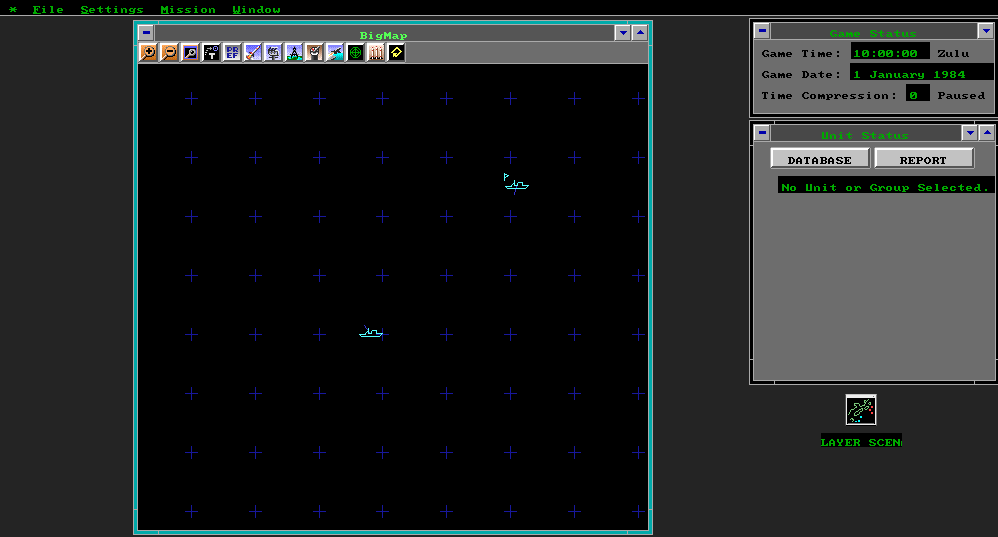This screenshot has height=537, width=998.
Task: Select the flagged ship unit on map
Action: point(516,183)
